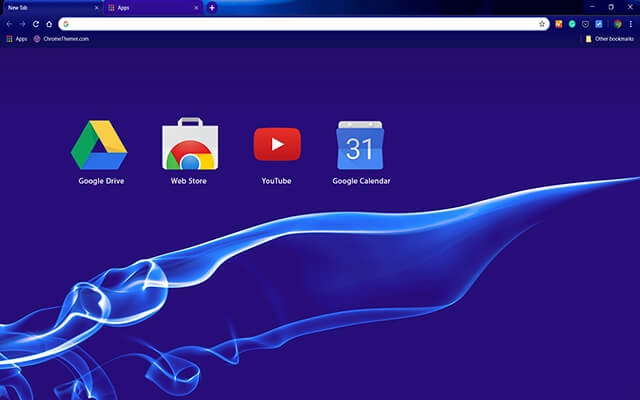This screenshot has height=400, width=640.
Task: Expand the Other bookmarks folder
Action: tap(610, 39)
